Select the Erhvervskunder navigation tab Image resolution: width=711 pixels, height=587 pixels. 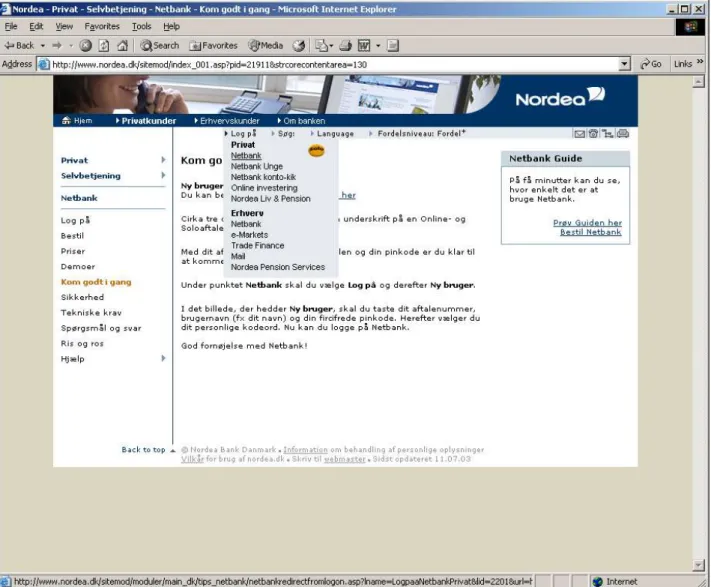tap(227, 121)
